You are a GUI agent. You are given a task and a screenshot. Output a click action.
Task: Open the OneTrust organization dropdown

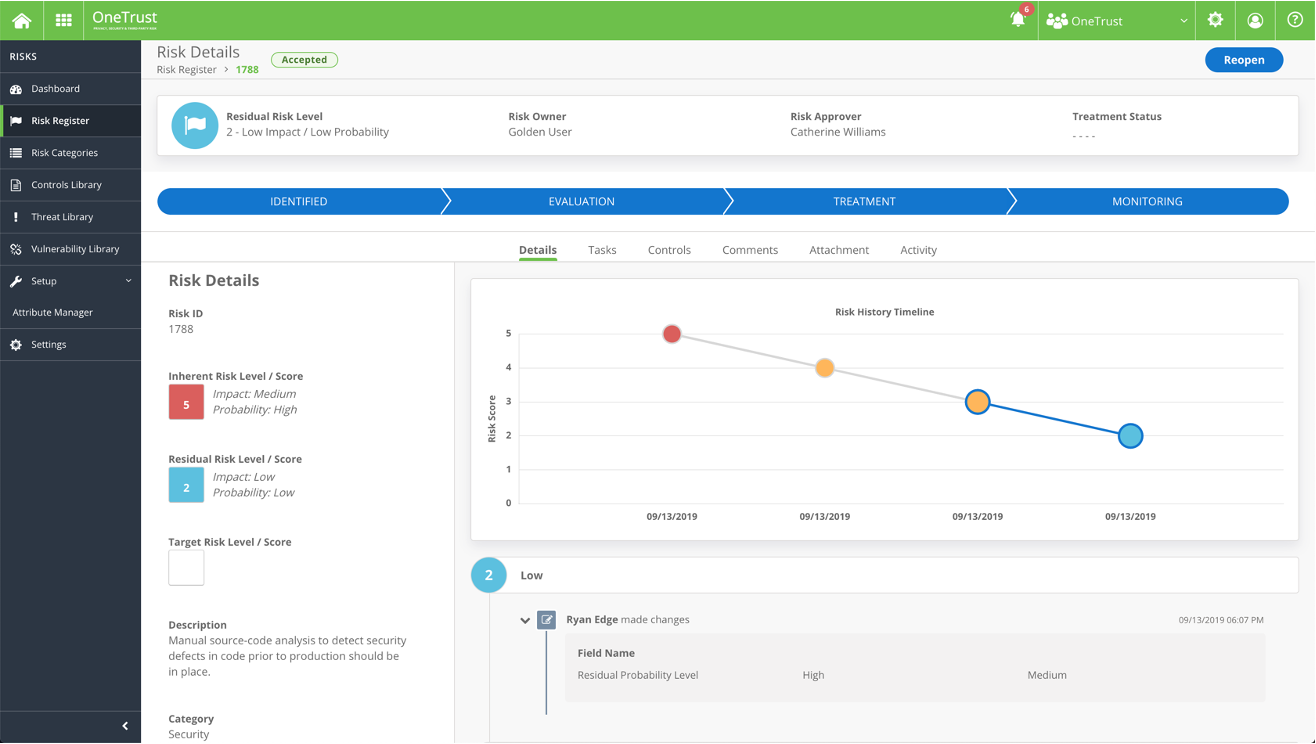click(1117, 20)
